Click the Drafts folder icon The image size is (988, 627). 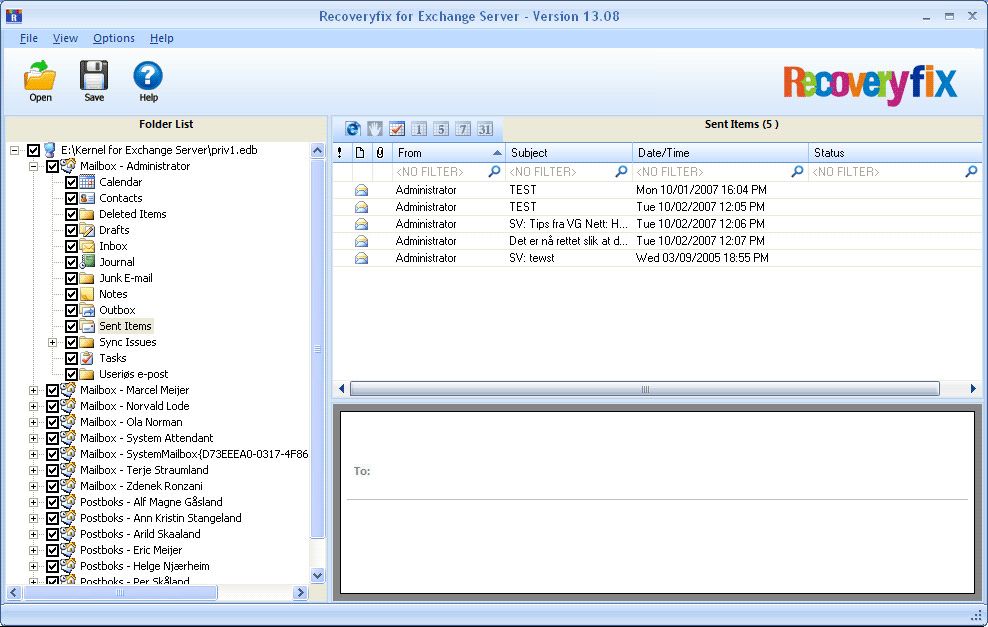pyautogui.click(x=88, y=230)
